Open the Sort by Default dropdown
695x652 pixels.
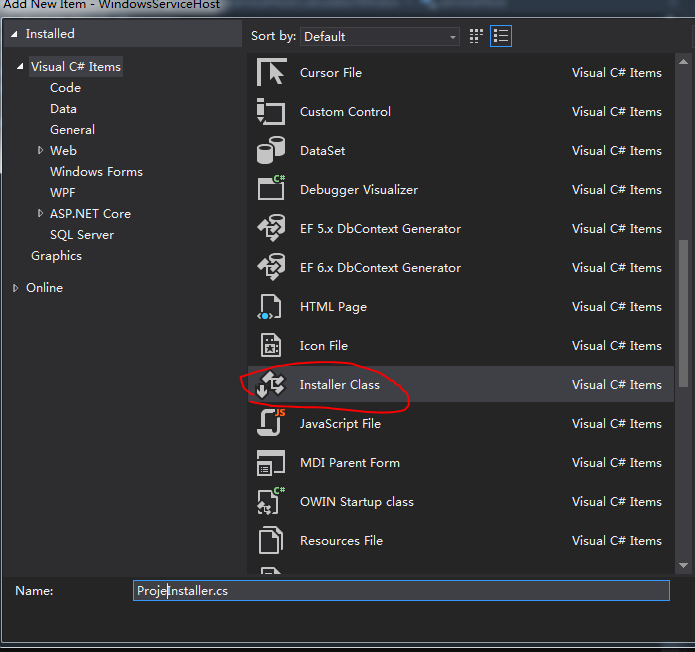(379, 36)
